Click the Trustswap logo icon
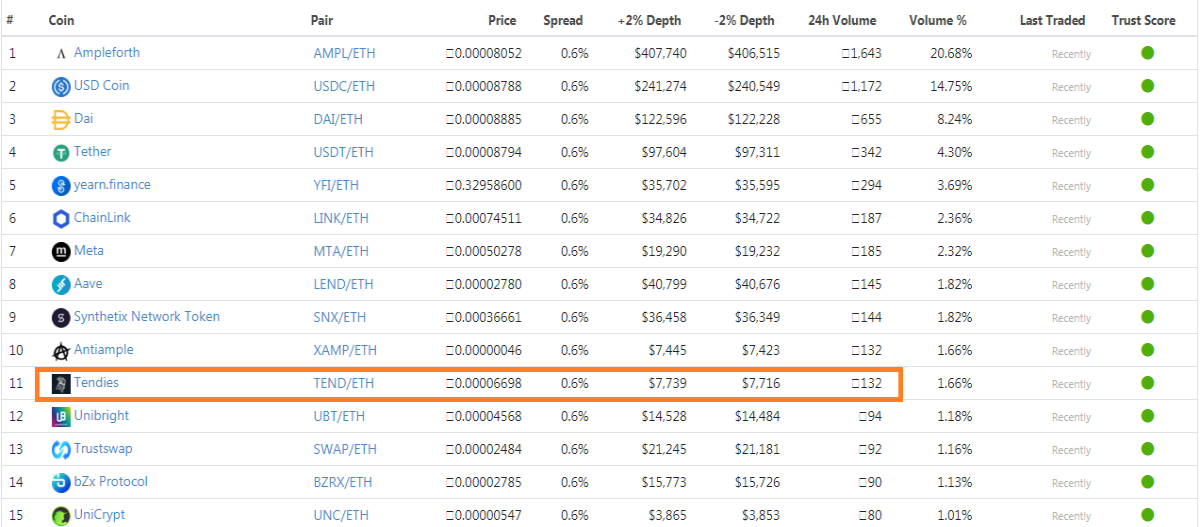The image size is (1200, 527). tap(61, 450)
